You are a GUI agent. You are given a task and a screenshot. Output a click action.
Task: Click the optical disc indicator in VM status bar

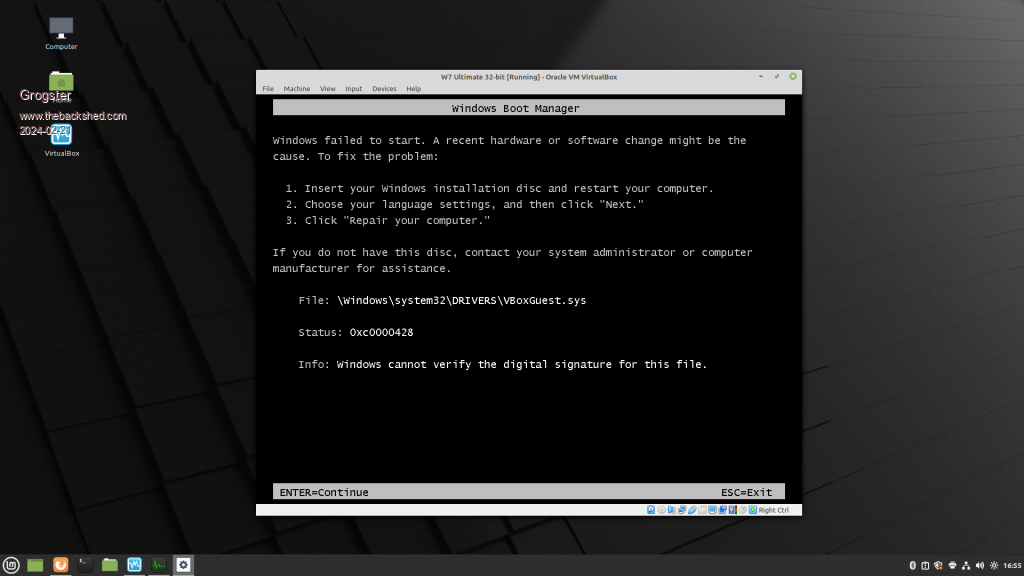pyautogui.click(x=661, y=510)
